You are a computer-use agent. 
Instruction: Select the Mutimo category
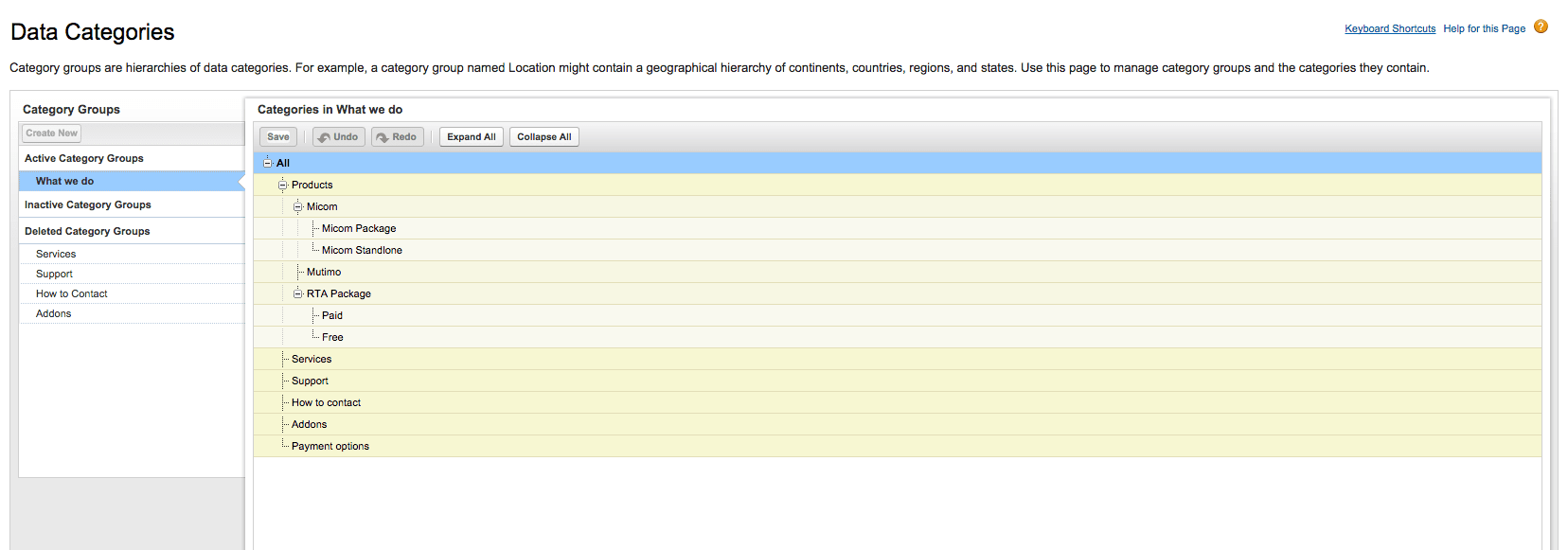pos(324,272)
